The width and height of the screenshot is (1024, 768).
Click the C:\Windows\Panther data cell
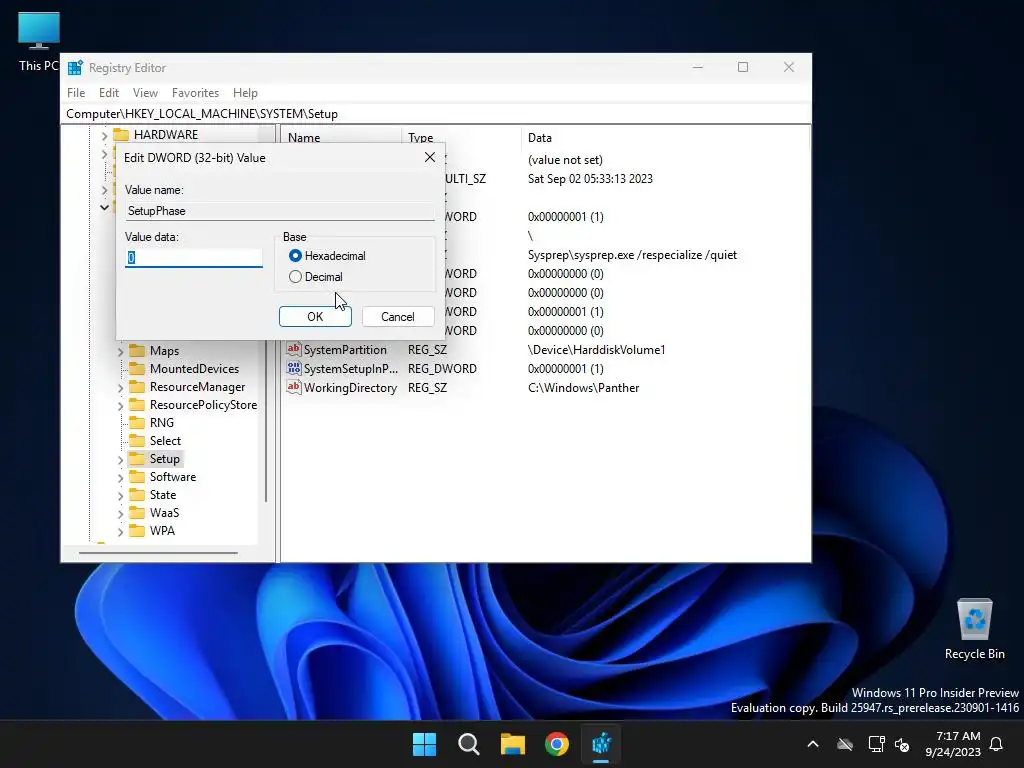point(583,388)
